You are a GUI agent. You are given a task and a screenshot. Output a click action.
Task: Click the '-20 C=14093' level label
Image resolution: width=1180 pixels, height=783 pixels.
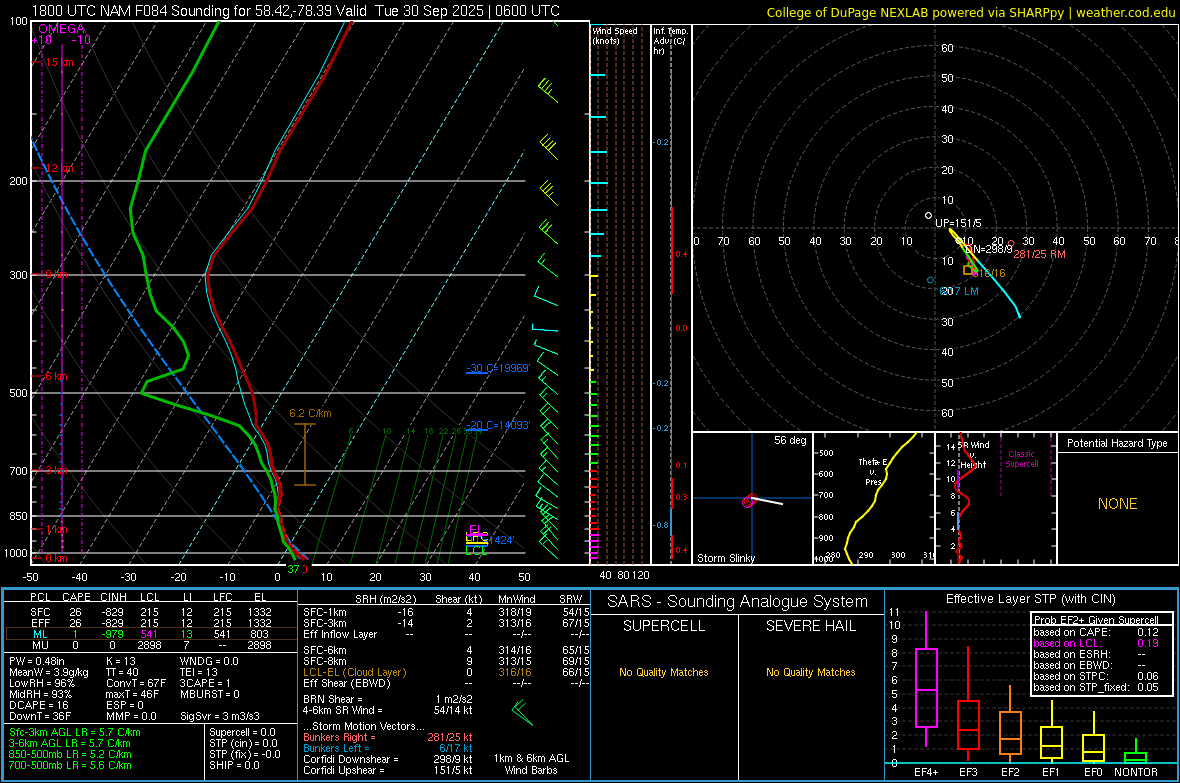(498, 425)
